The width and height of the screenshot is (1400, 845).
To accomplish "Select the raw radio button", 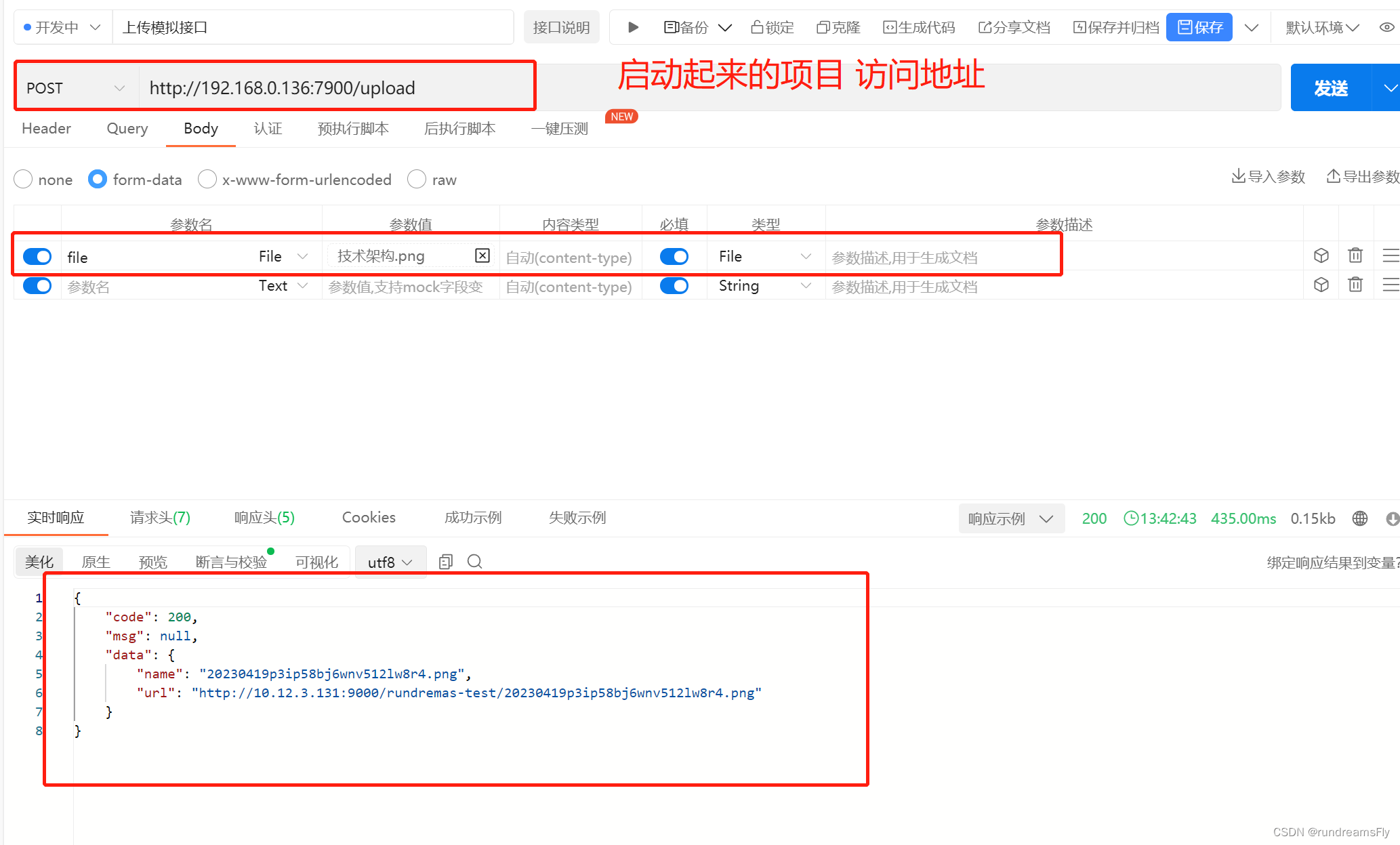I will (x=417, y=180).
